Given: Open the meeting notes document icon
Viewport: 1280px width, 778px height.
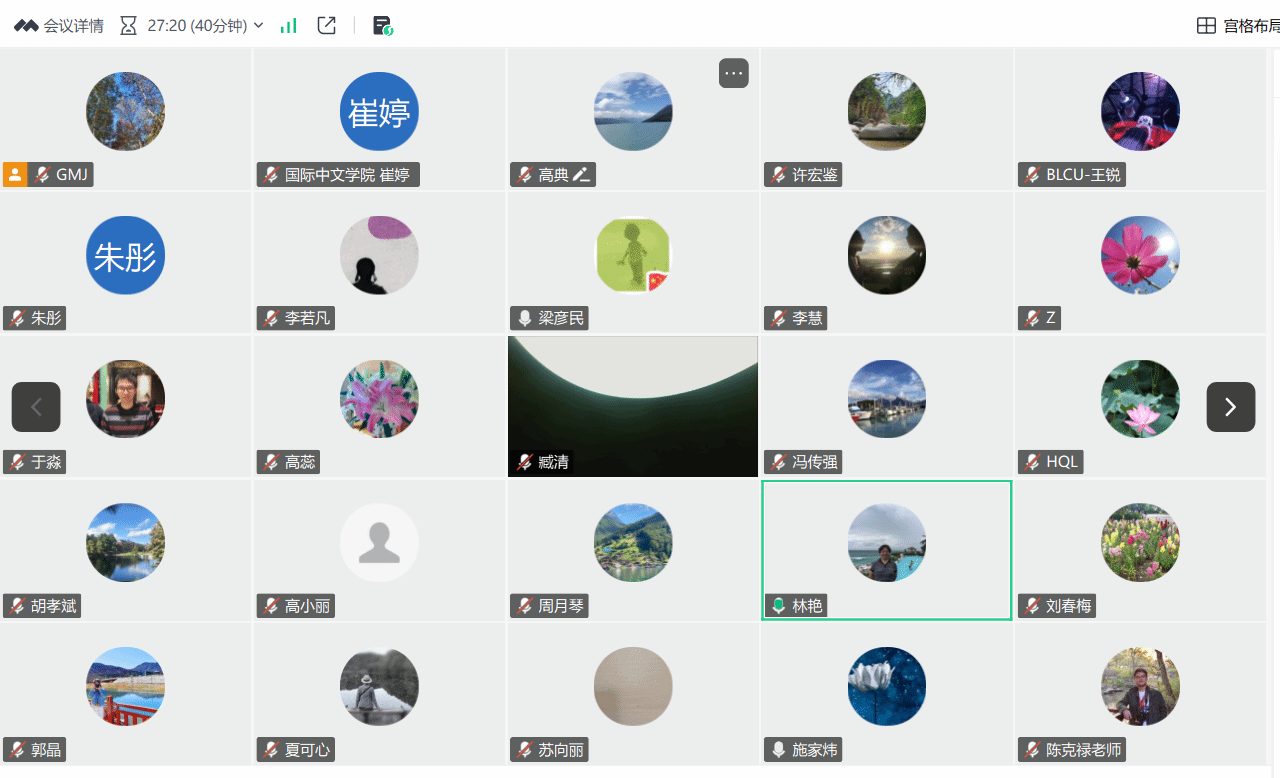Looking at the screenshot, I should pos(382,26).
